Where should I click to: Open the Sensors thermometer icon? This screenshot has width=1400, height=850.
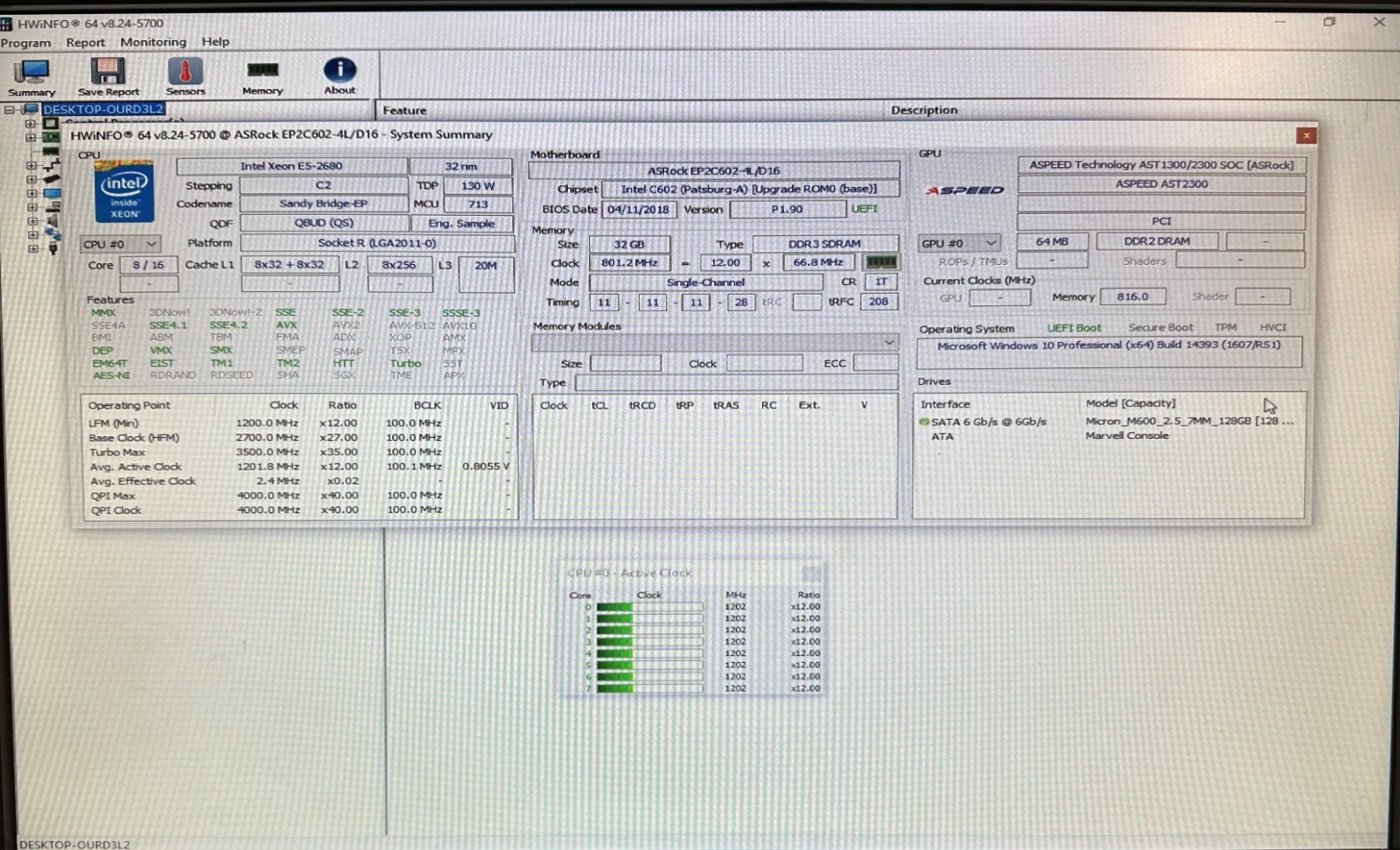click(185, 71)
